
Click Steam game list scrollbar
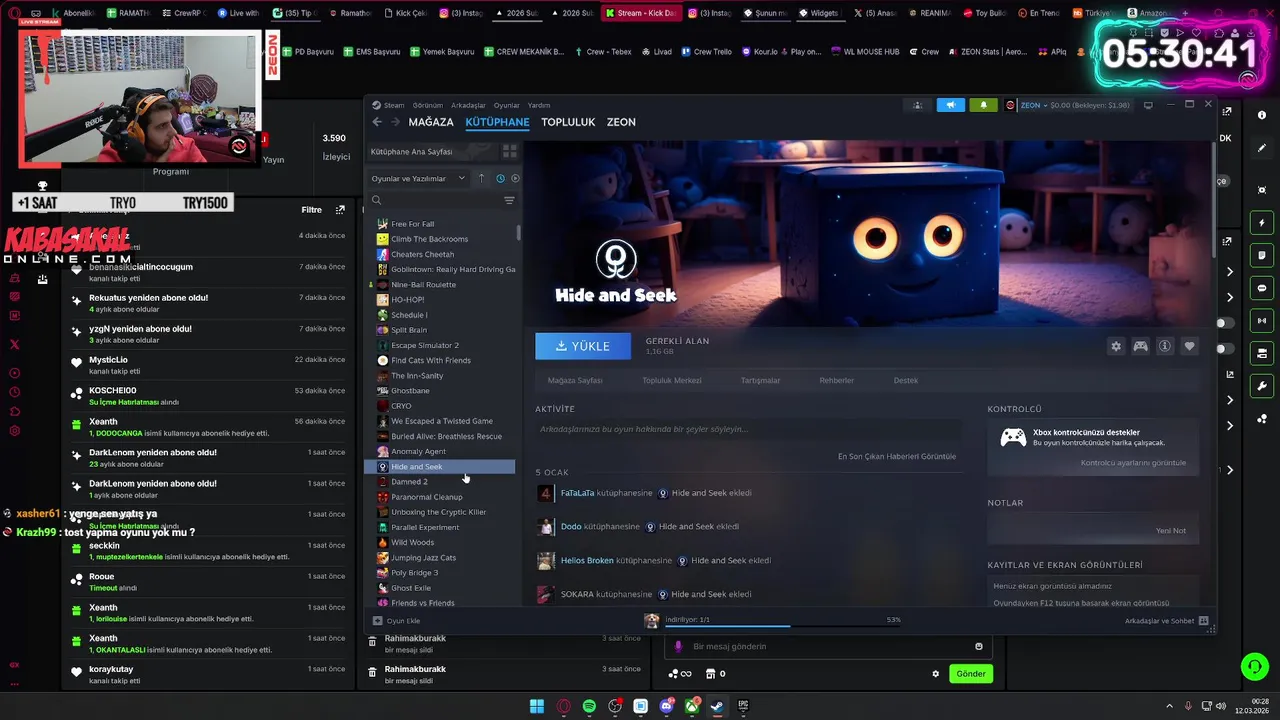pyautogui.click(x=518, y=233)
